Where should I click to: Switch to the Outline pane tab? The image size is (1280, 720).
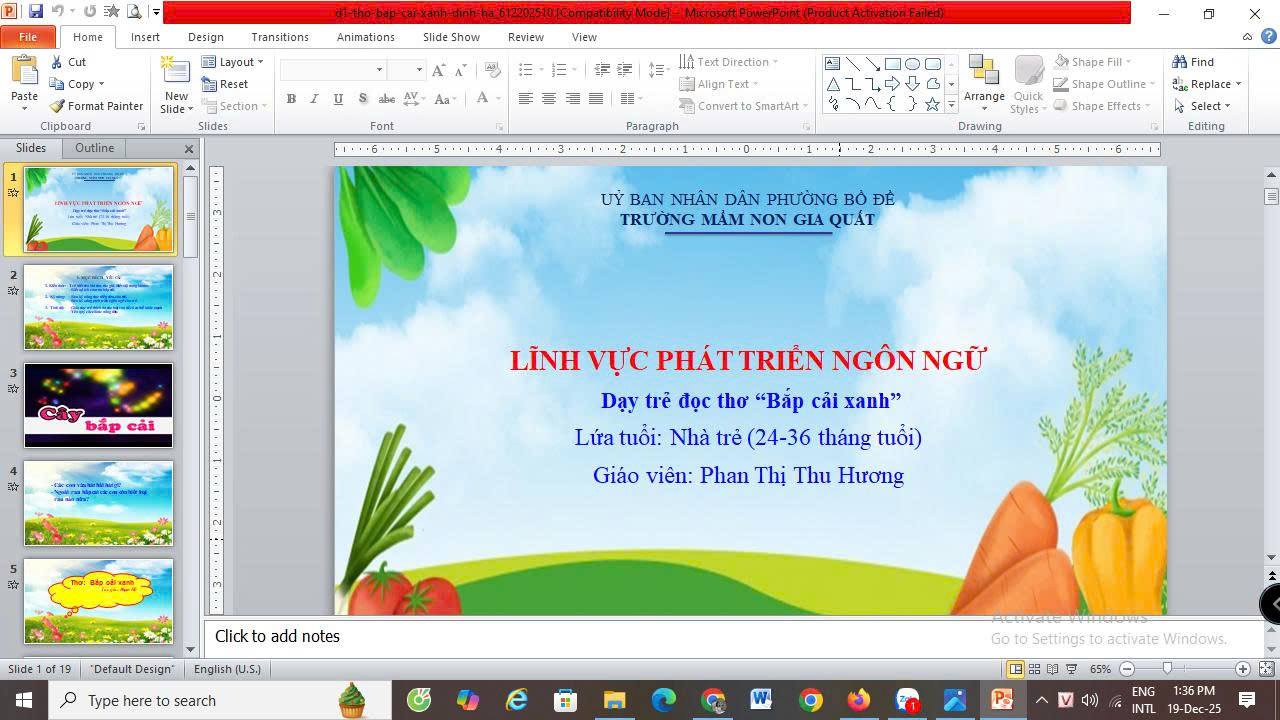tap(95, 148)
